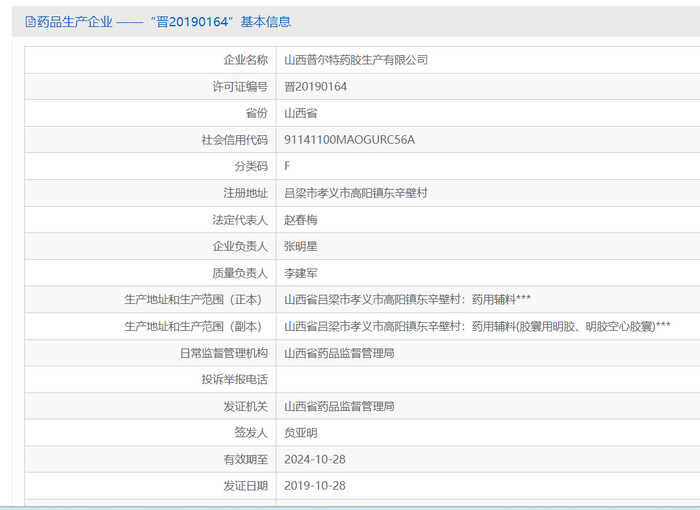Click the 法定代表人 label
Screen dimensions: 700x510
point(240,220)
